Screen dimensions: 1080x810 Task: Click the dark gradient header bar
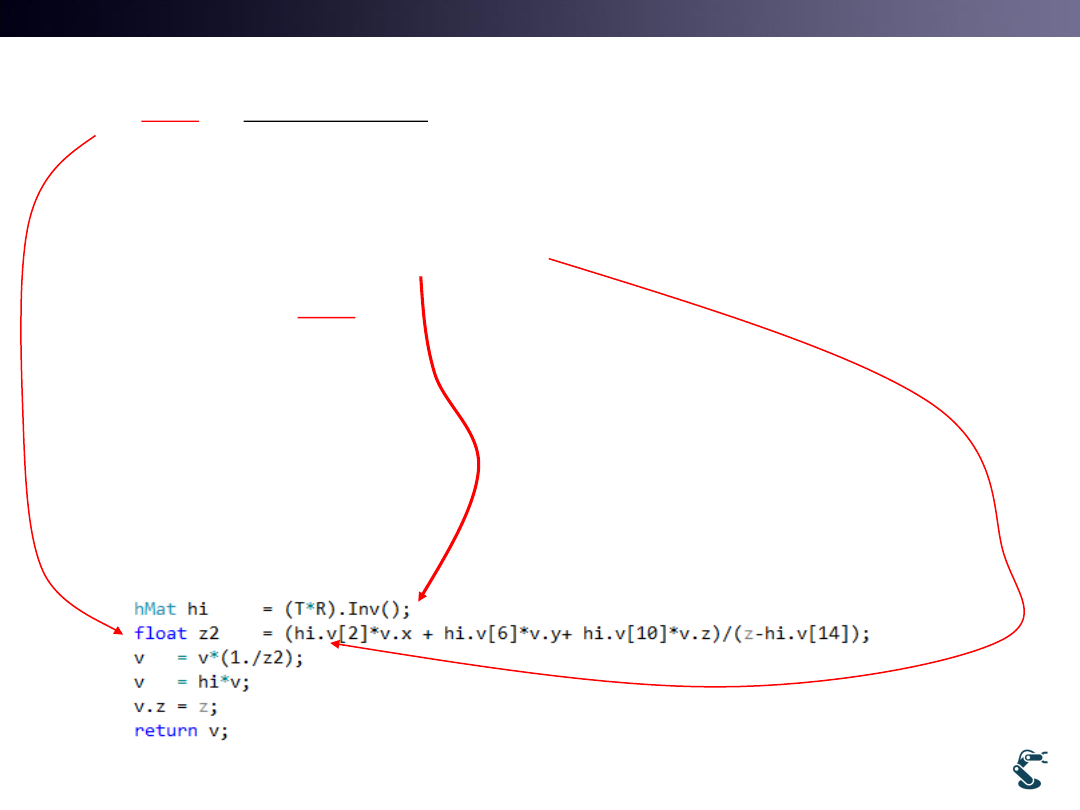[x=540, y=18]
